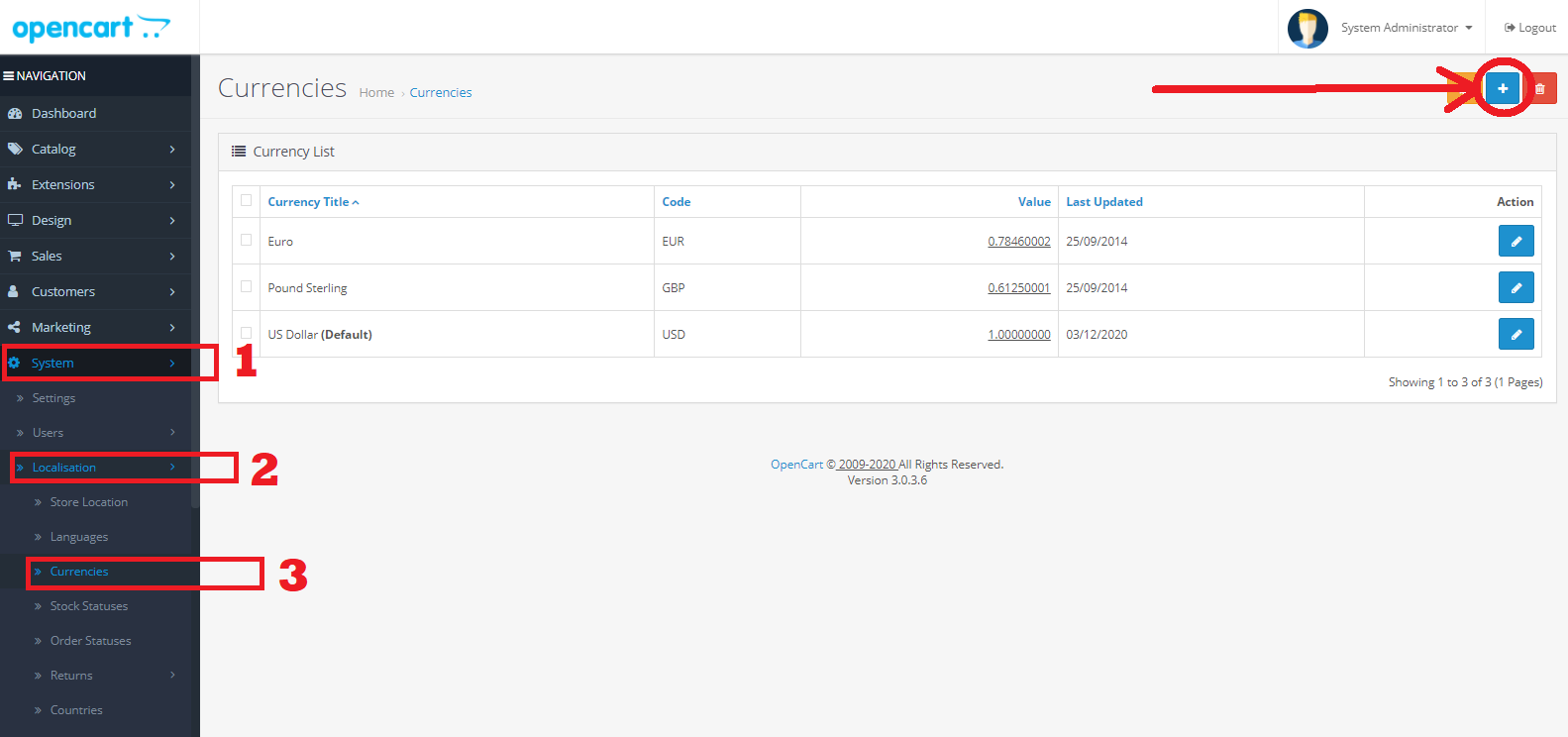Sort by Last Updated column header

point(1104,201)
